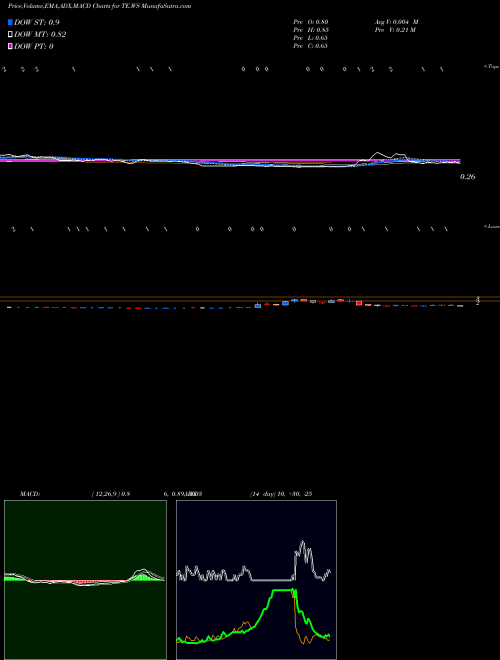Click the magenta DOW PT legend swatch
The height and width of the screenshot is (660, 500).
pyautogui.click(x=10, y=46)
